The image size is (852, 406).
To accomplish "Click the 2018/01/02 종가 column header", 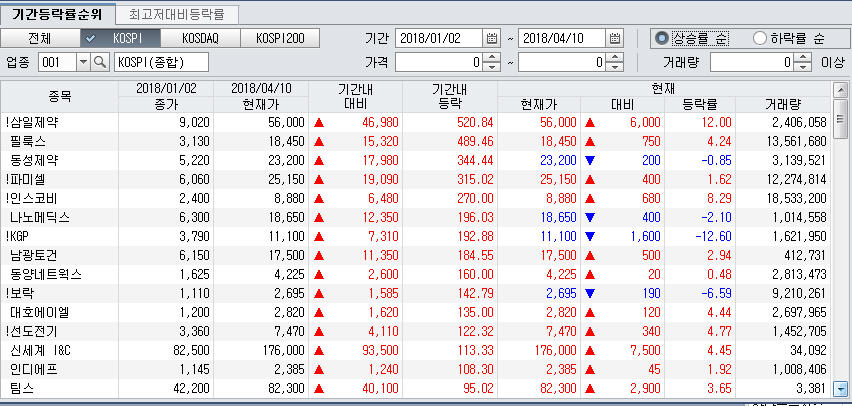I will coord(166,97).
